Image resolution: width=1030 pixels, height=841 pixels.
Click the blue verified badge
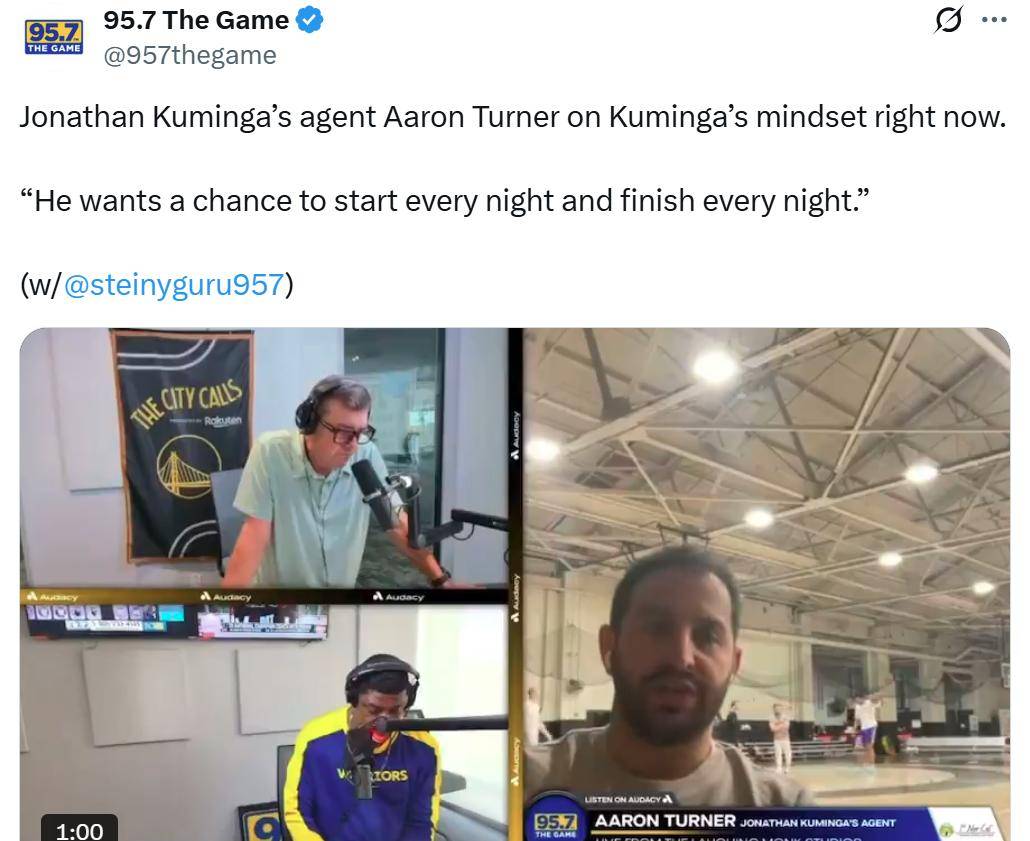(309, 20)
